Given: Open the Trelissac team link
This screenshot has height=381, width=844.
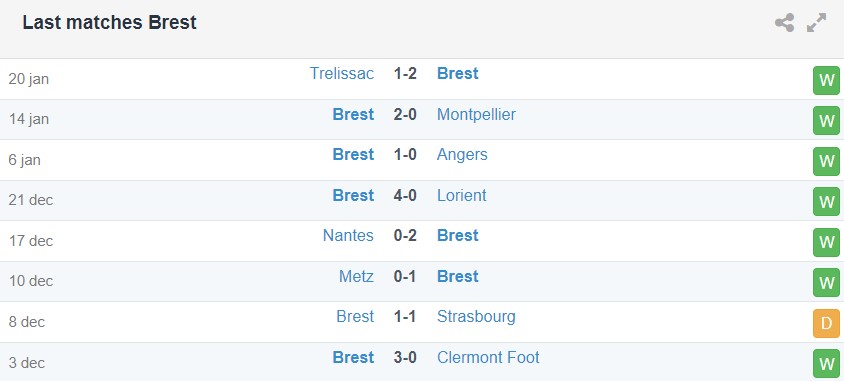Looking at the screenshot, I should click(x=342, y=73).
